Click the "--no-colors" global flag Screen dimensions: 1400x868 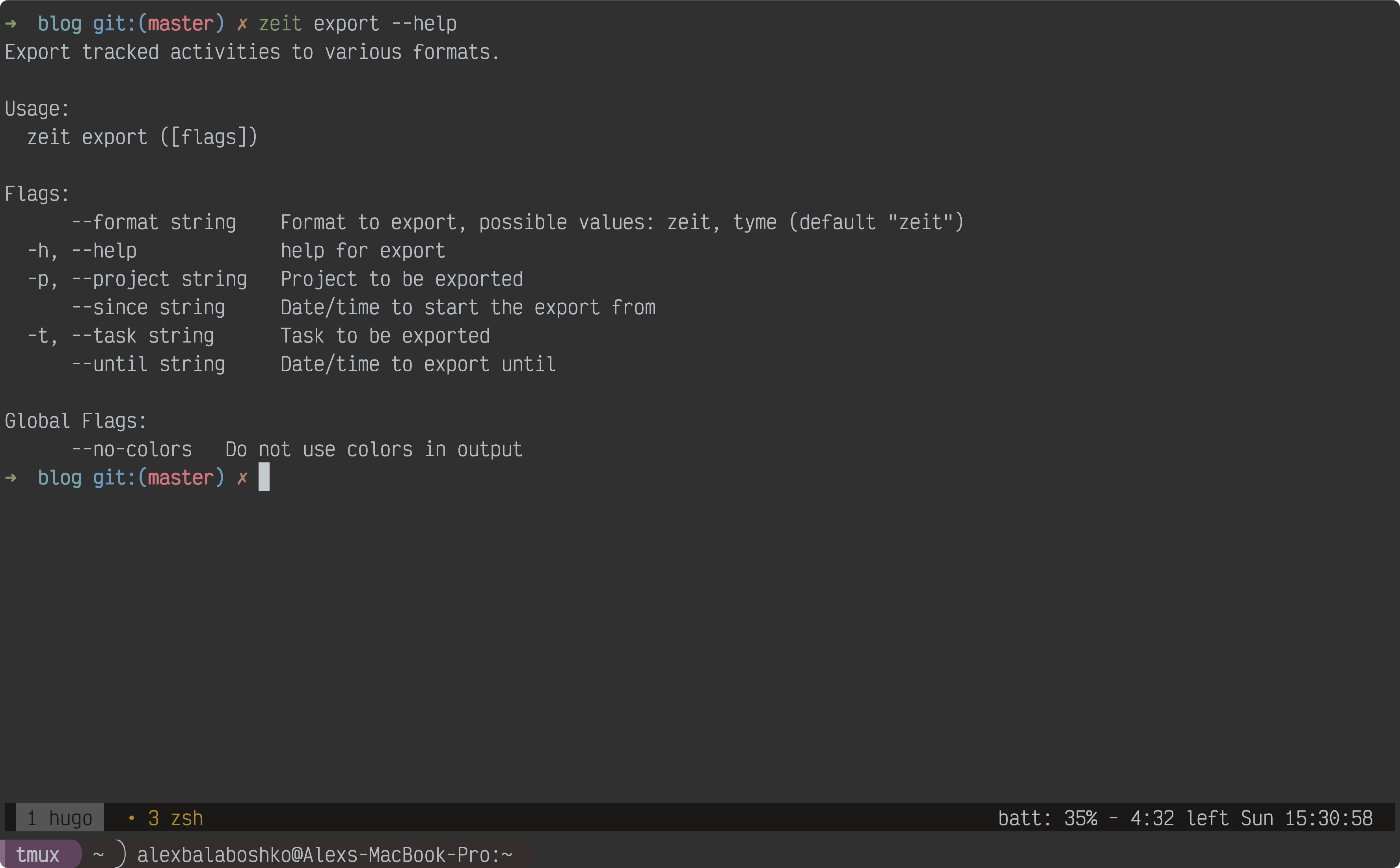132,449
